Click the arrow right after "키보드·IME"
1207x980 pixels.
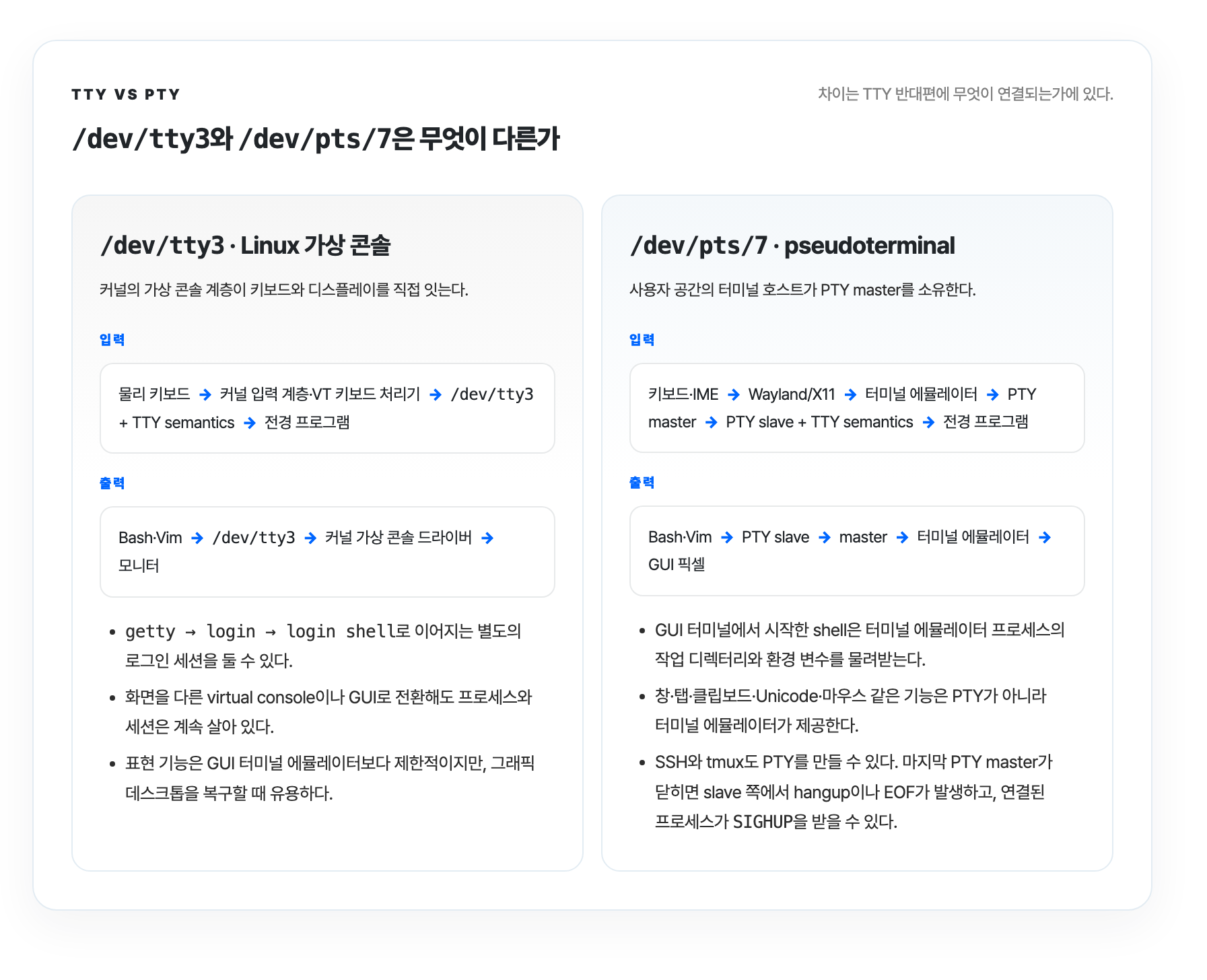[734, 394]
